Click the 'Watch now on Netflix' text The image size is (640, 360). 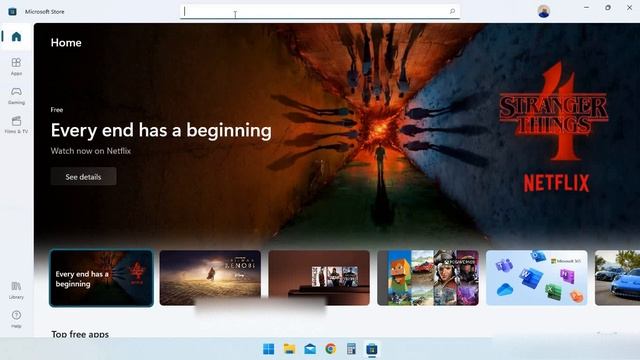[x=91, y=151]
